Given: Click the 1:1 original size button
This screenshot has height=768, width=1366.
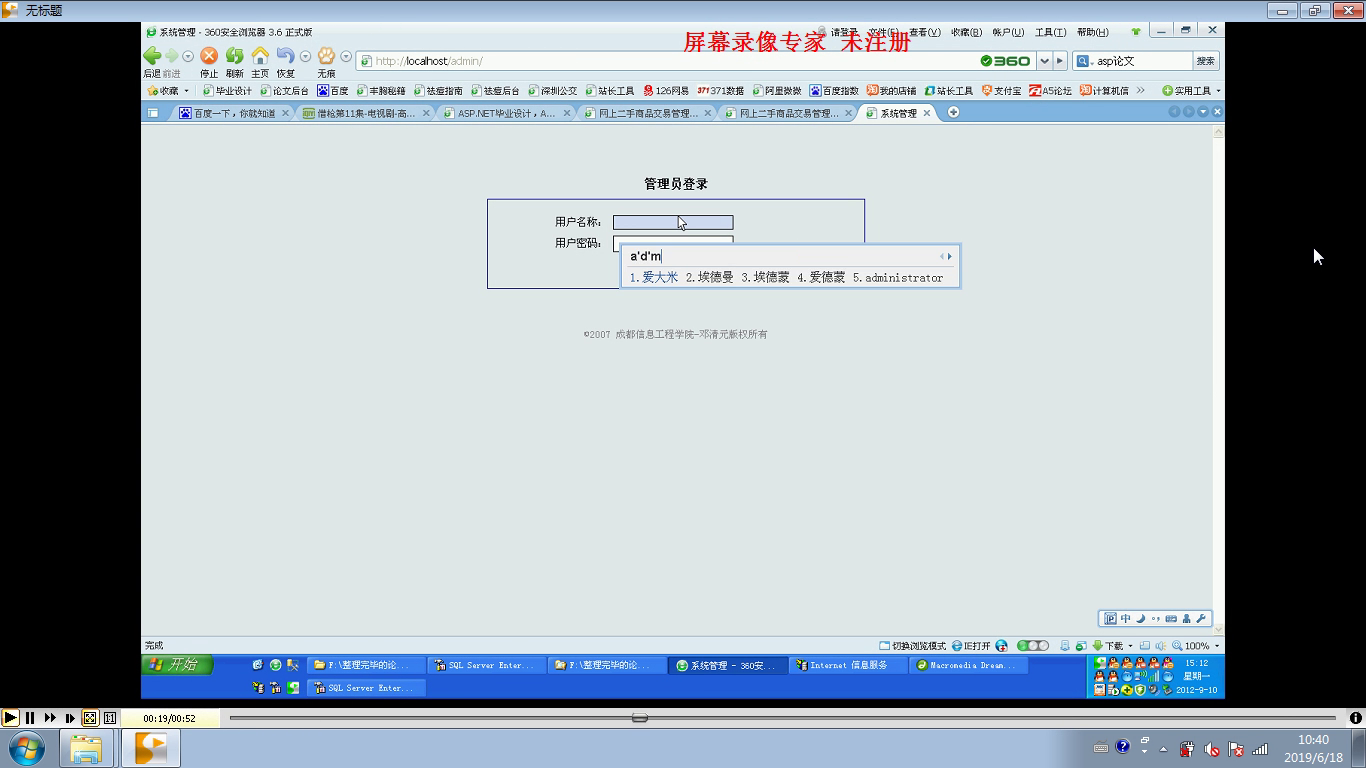Looking at the screenshot, I should [110, 717].
